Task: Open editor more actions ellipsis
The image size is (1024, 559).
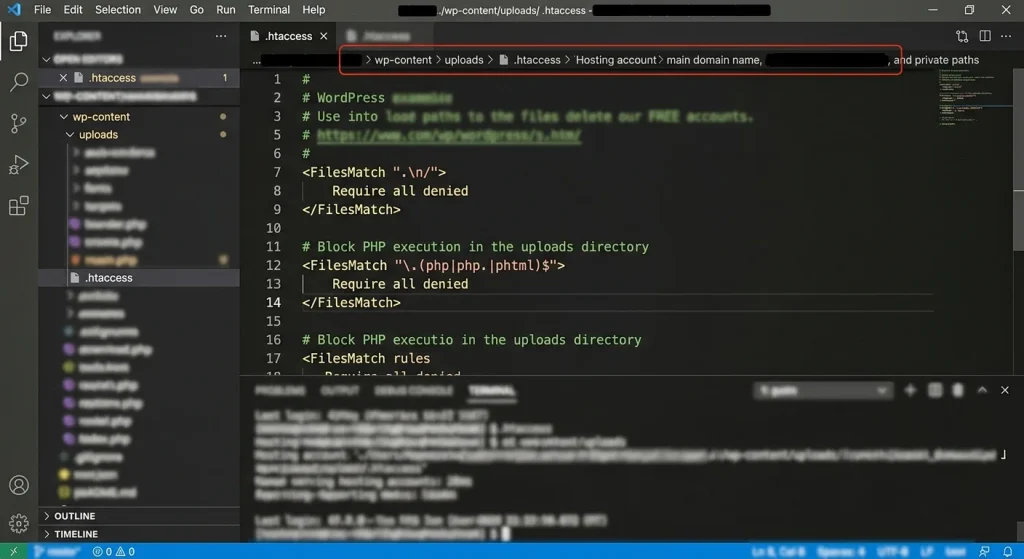Action: pos(1006,36)
